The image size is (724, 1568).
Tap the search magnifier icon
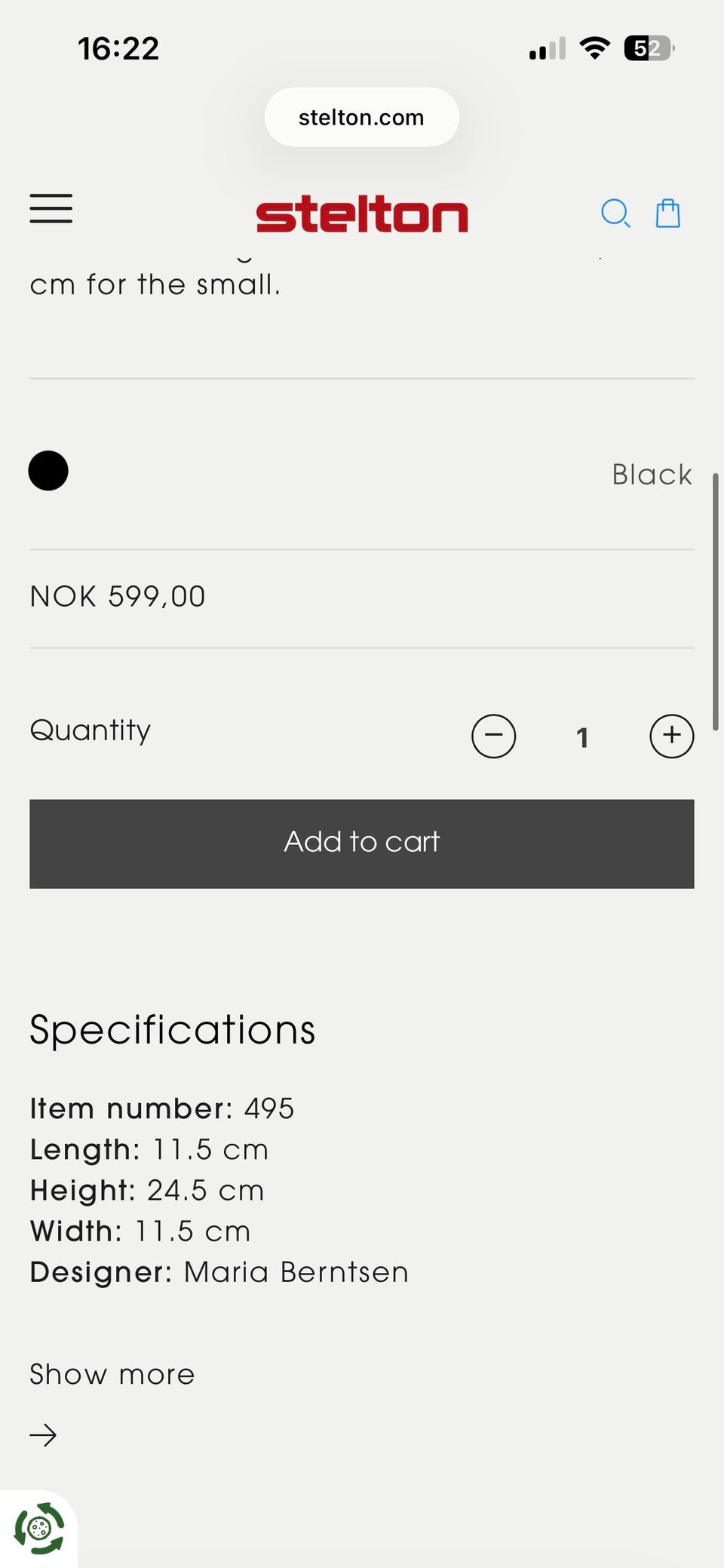pos(615,214)
